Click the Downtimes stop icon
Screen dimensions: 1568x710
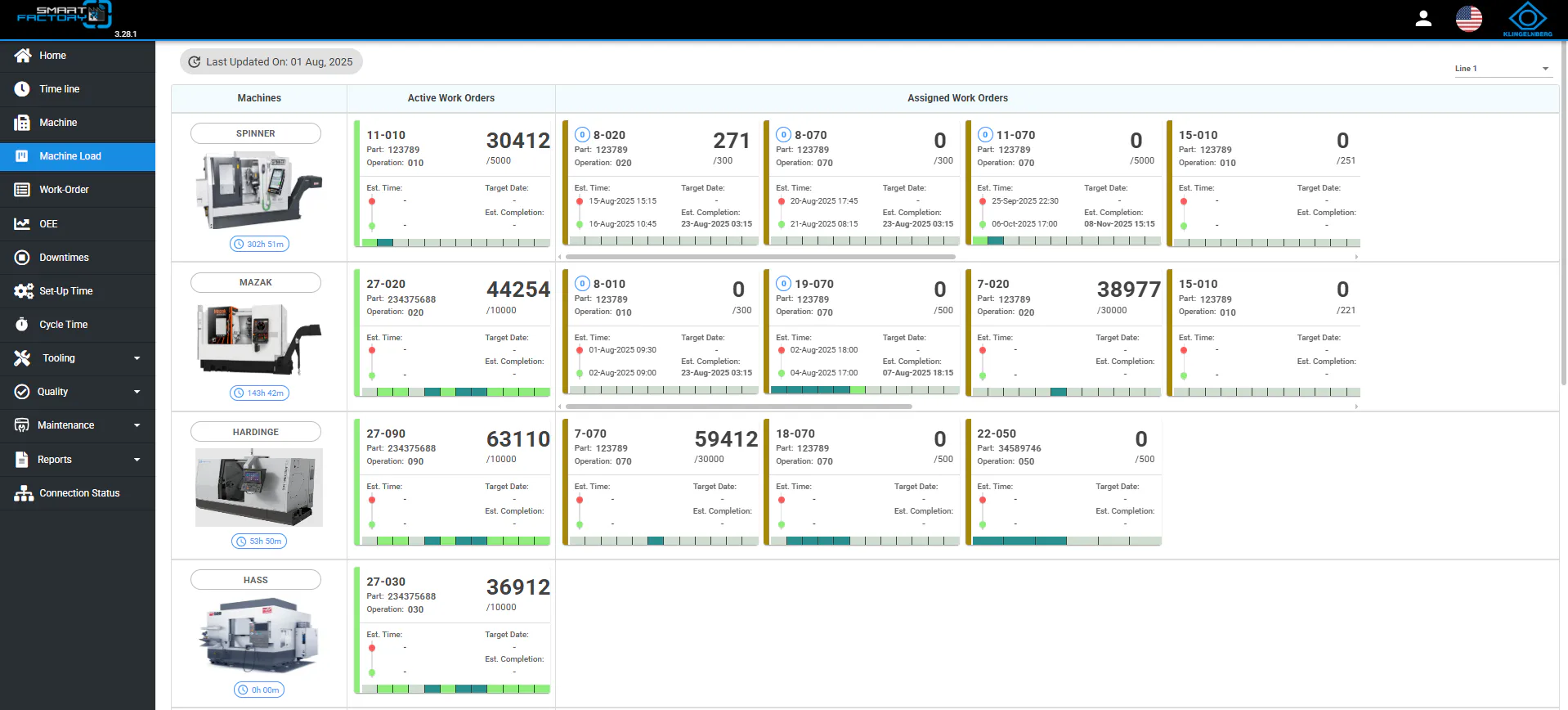click(x=22, y=258)
